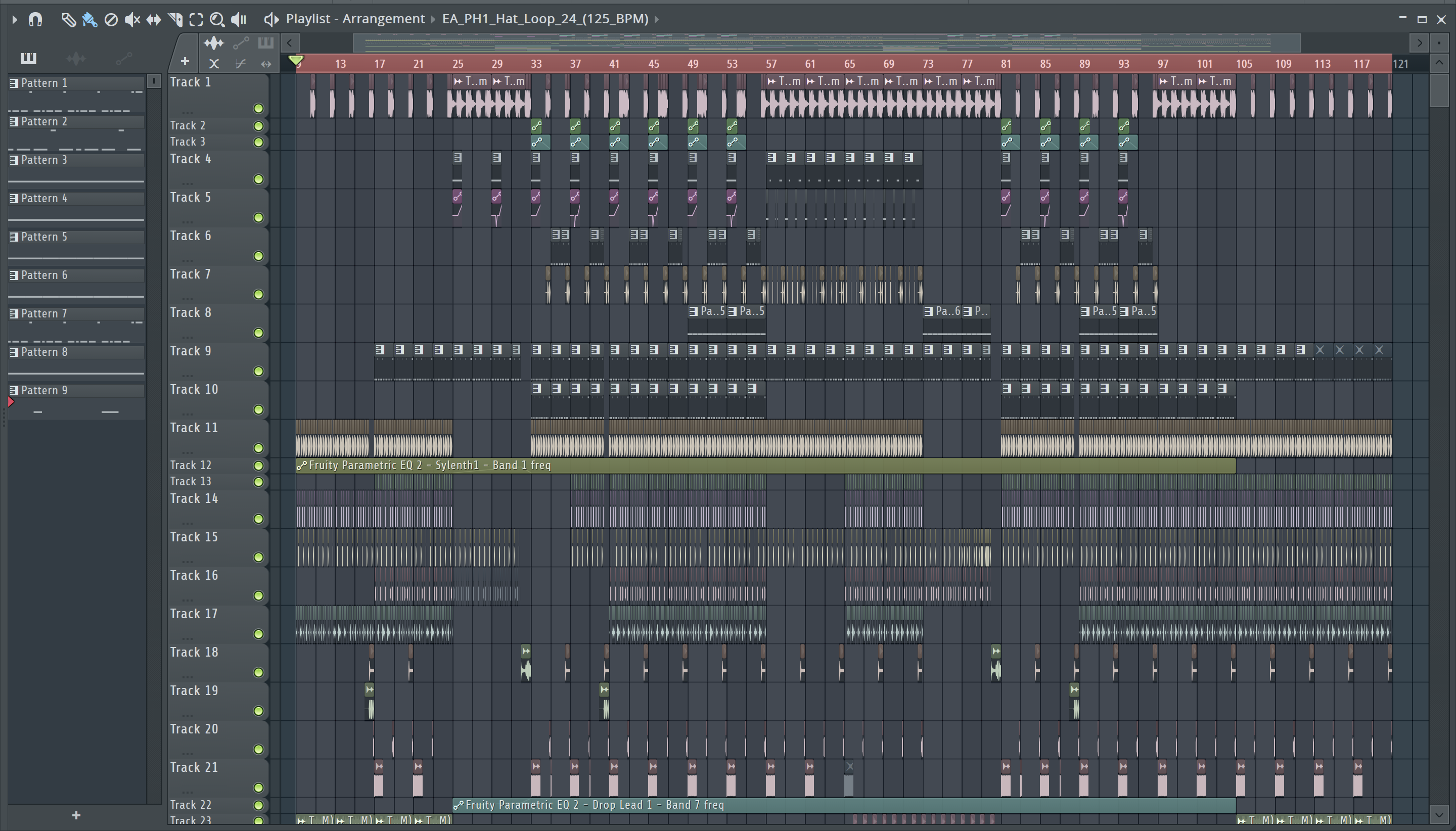Viewport: 1456px width, 831px height.
Task: Expand Track 8 options via its dots
Action: pos(187,337)
